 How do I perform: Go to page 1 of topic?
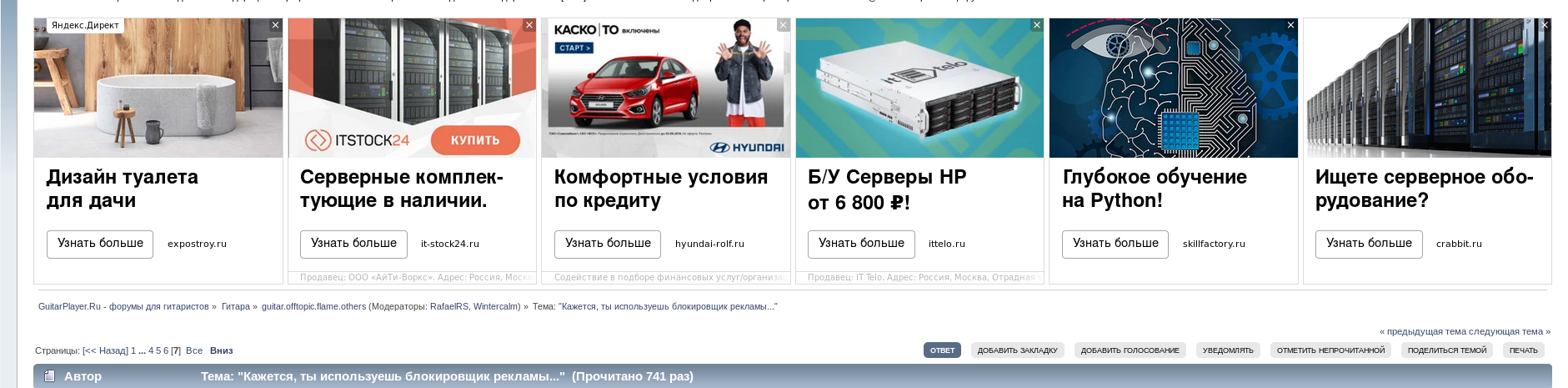click(133, 350)
